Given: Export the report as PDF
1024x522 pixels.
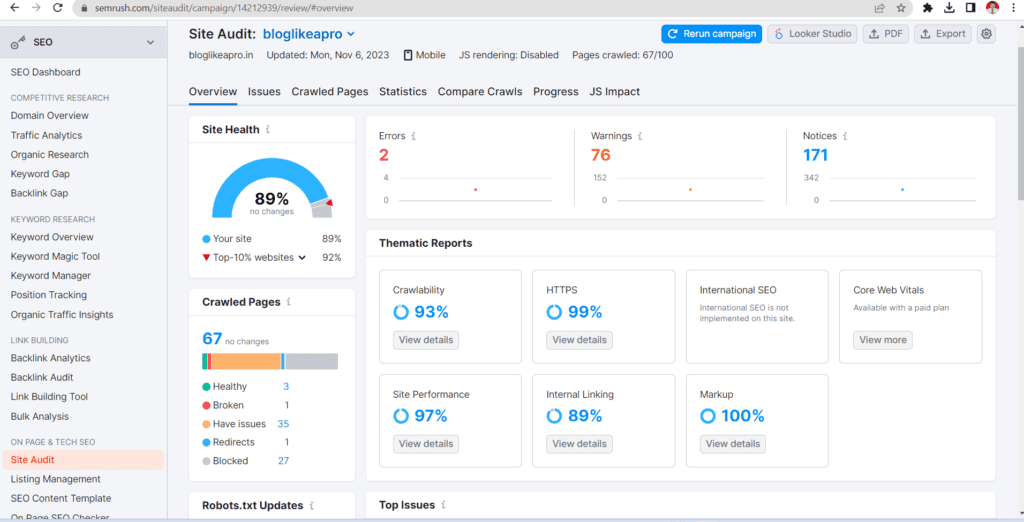Looking at the screenshot, I should click(886, 34).
